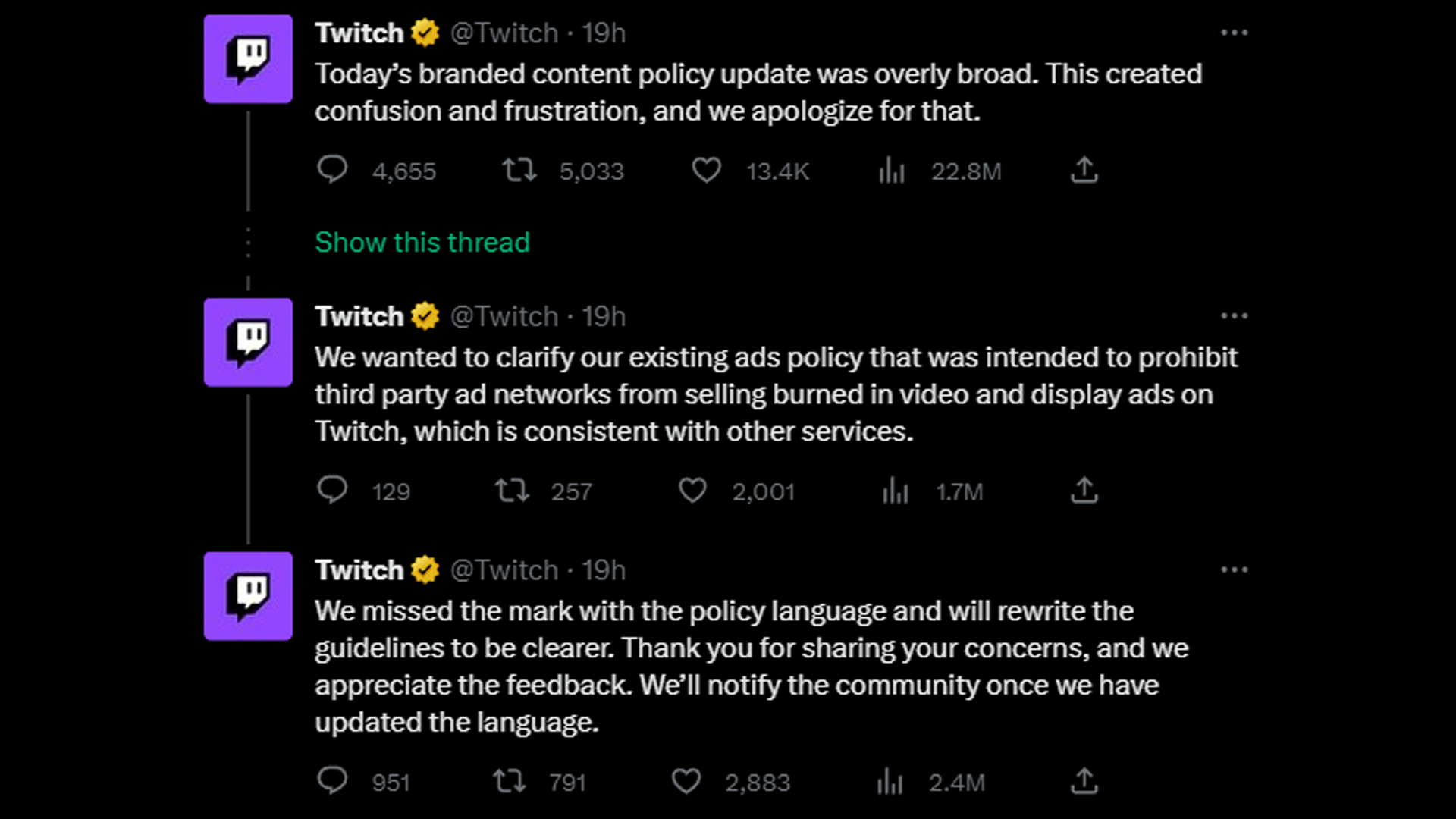The width and height of the screenshot is (1456, 819).
Task: Open more options on the first tweet
Action: 1234,33
